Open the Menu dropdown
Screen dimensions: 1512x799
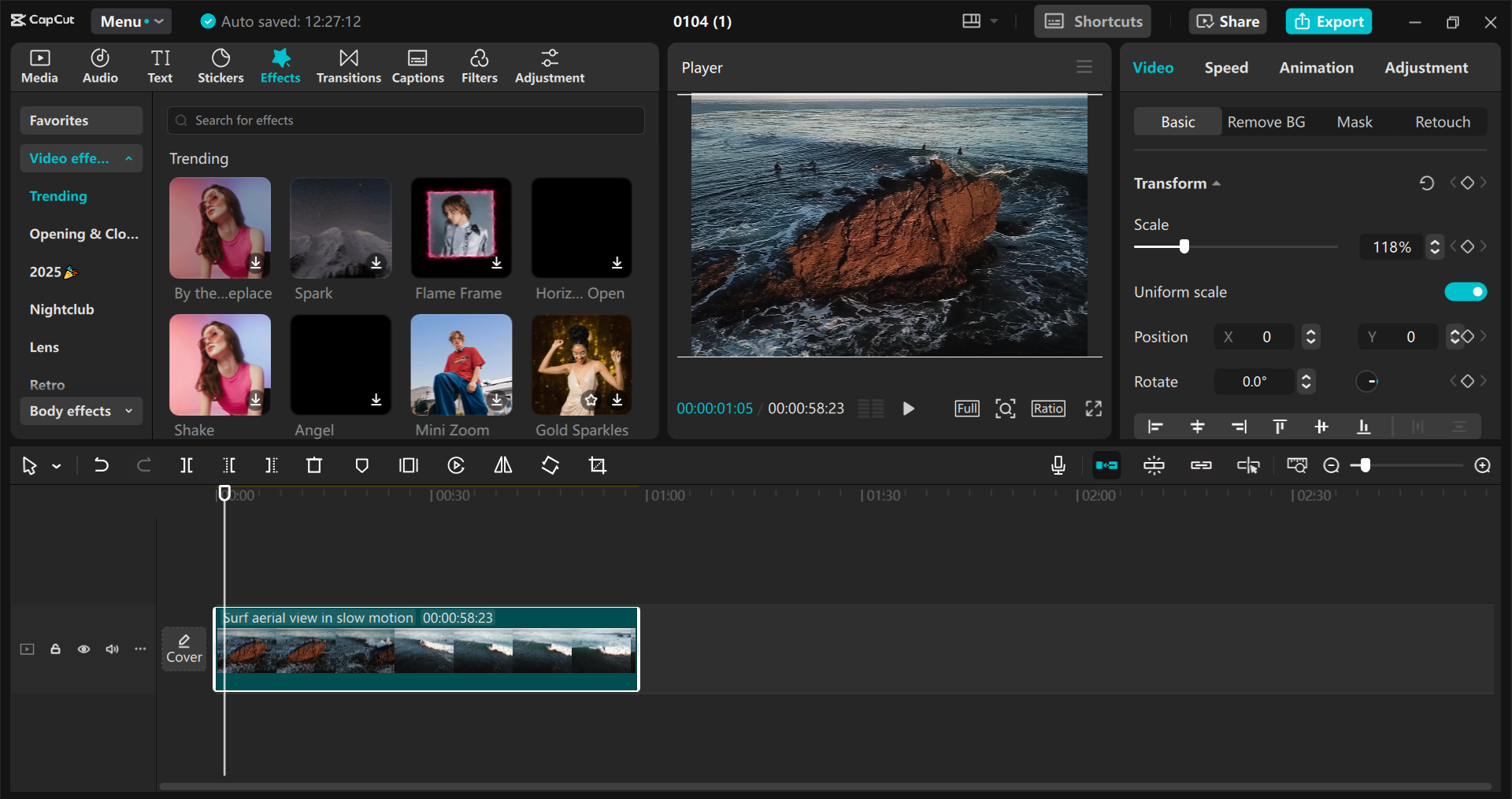click(x=131, y=21)
